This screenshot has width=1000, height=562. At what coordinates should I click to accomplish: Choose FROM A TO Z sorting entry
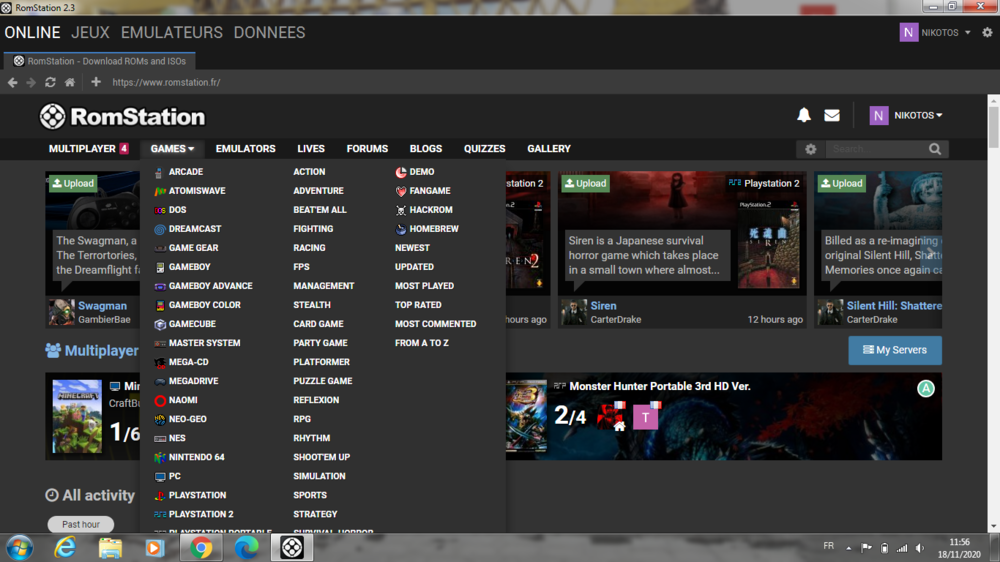point(422,343)
